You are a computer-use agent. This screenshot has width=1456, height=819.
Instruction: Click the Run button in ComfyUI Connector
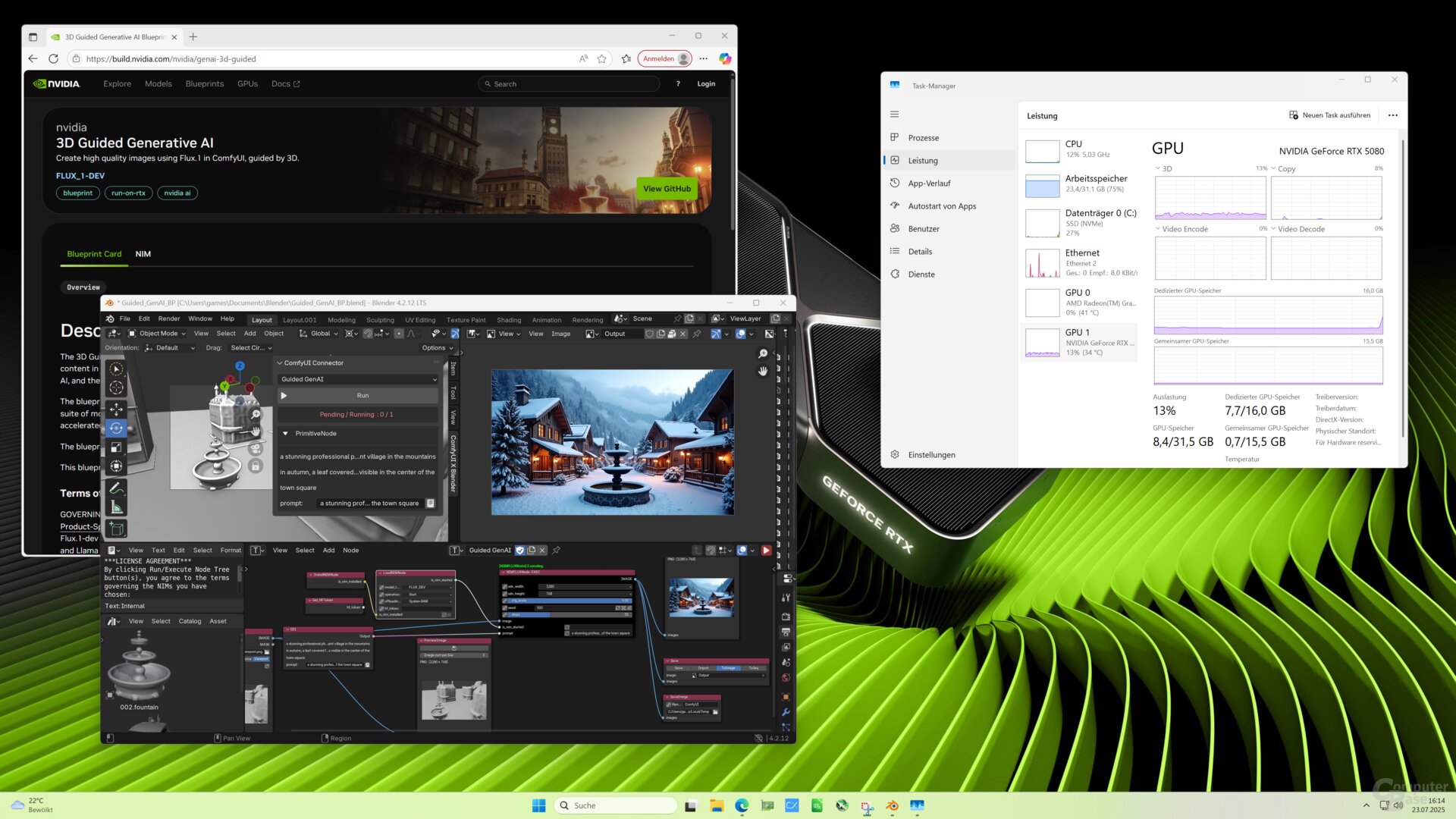[x=361, y=395]
